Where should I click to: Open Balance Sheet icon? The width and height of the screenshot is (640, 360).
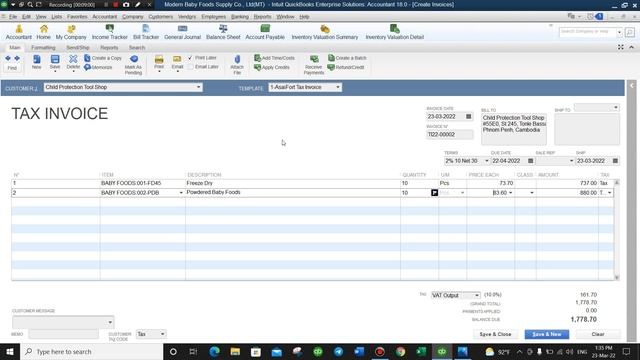click(223, 29)
